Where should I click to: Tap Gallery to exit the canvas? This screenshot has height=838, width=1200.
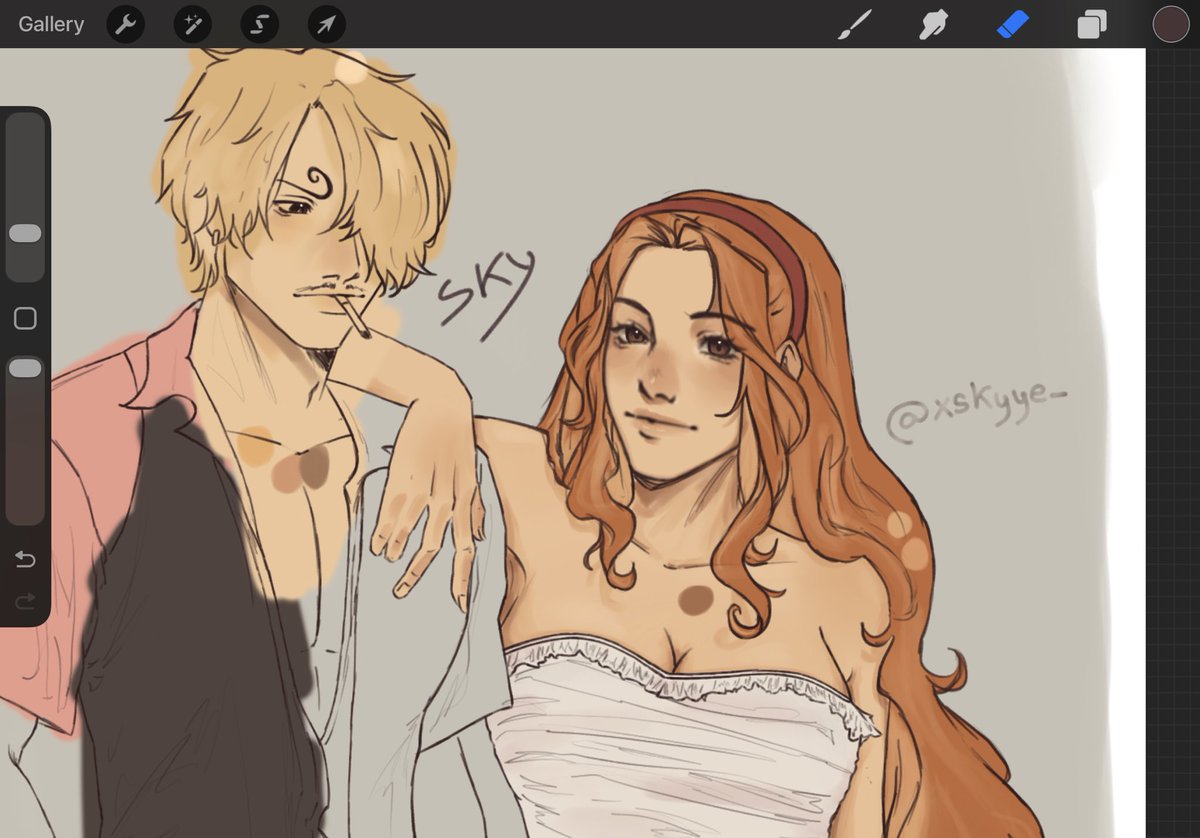(50, 24)
